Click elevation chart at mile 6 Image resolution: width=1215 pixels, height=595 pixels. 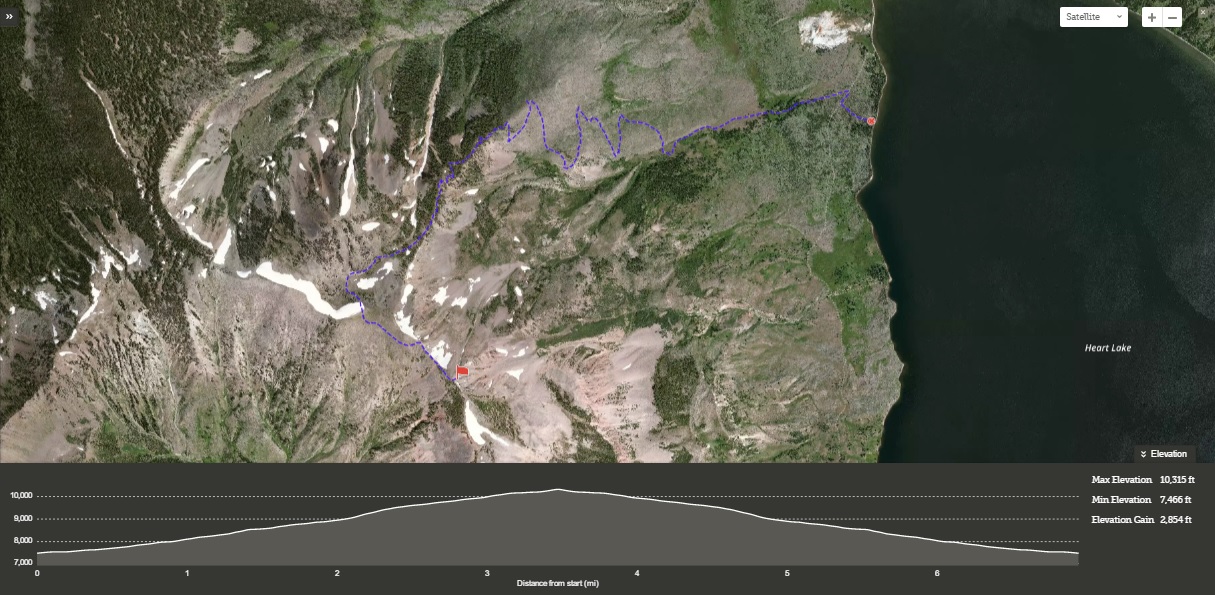pyautogui.click(x=937, y=541)
